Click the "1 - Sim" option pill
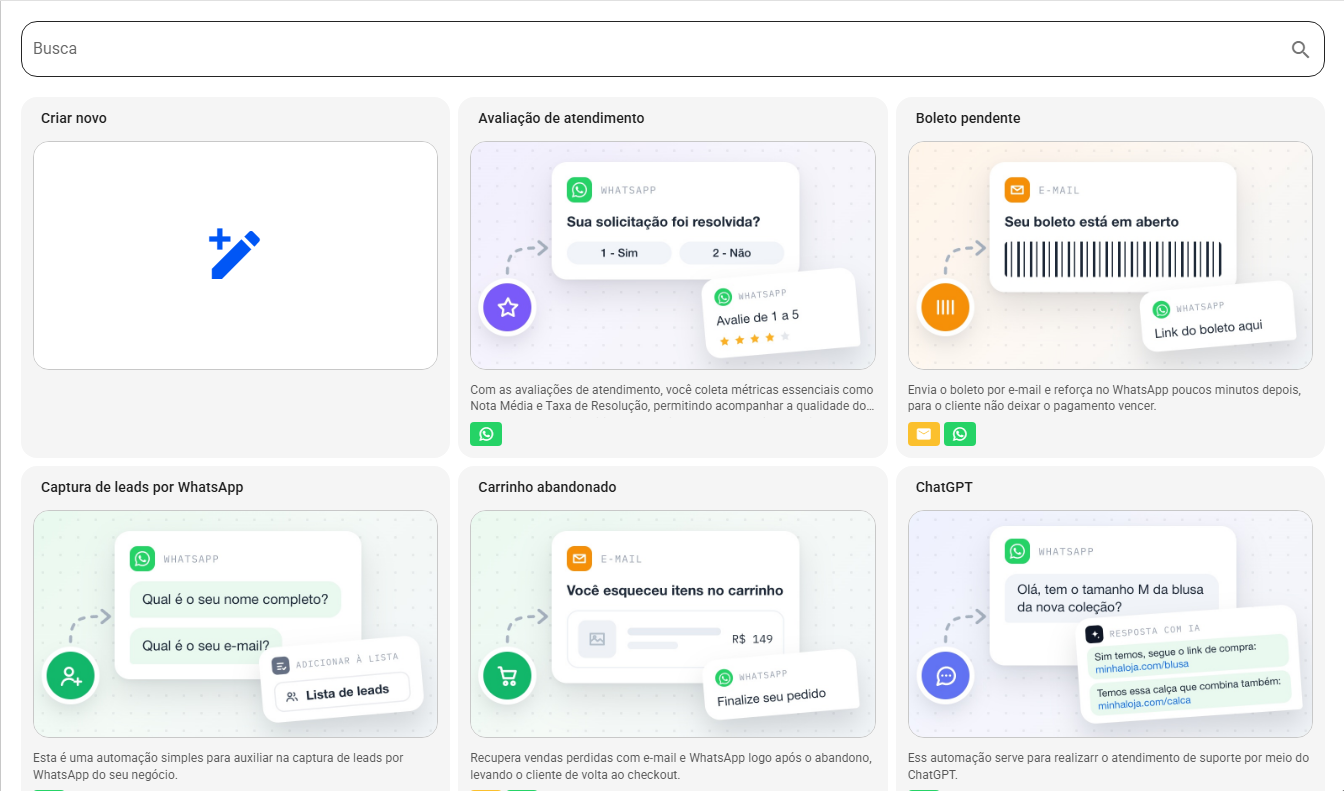This screenshot has width=1344, height=791. (619, 253)
